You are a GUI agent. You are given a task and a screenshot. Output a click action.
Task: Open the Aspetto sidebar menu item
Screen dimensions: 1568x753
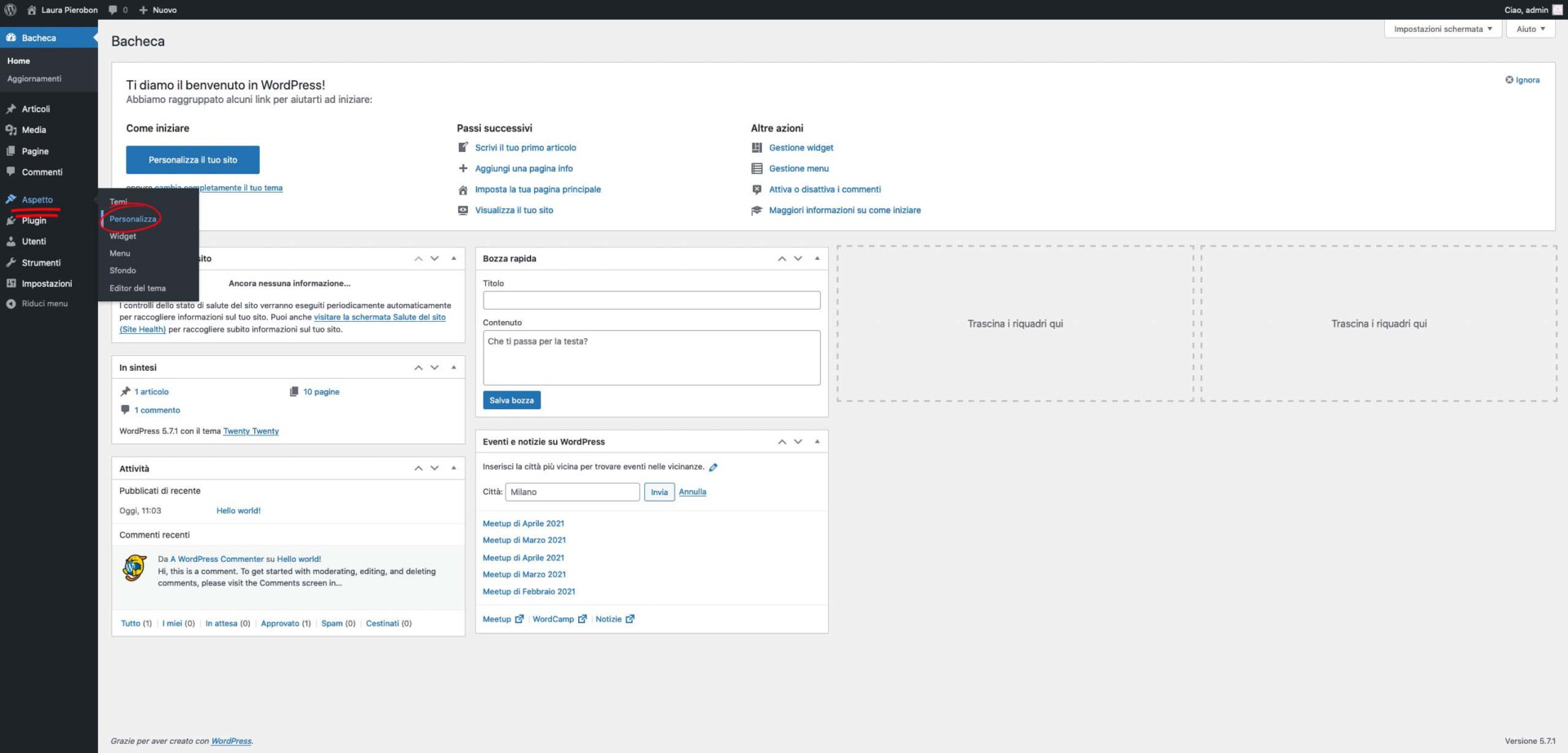pyautogui.click(x=37, y=200)
